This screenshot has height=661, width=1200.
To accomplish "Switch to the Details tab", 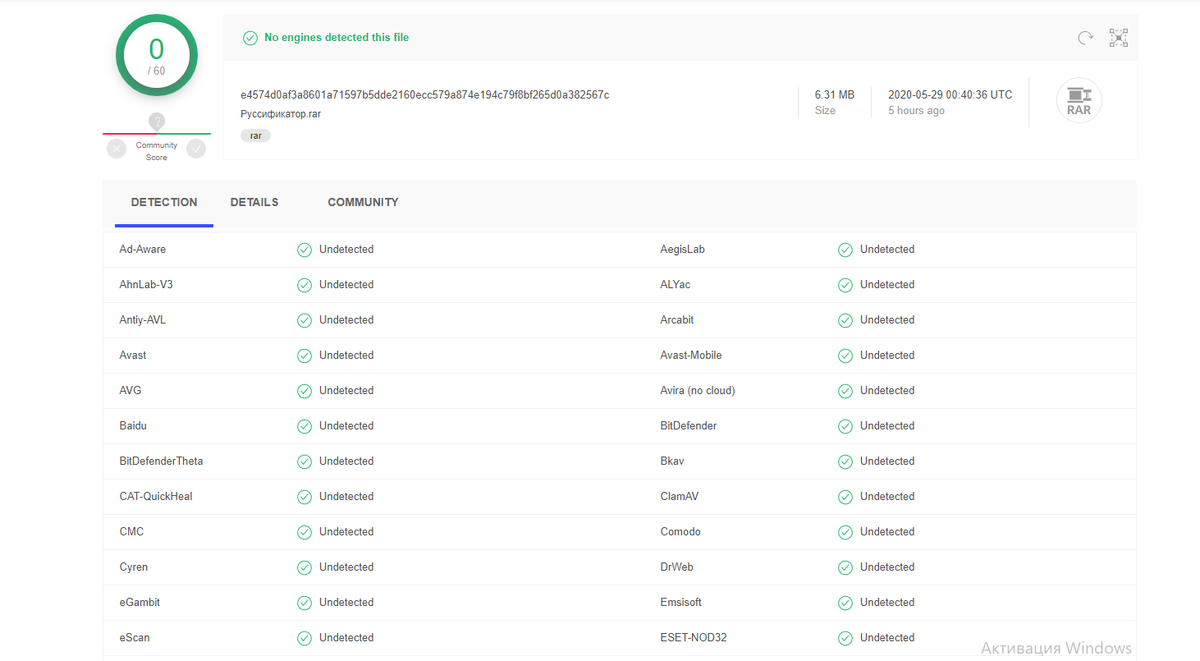I will pyautogui.click(x=254, y=202).
